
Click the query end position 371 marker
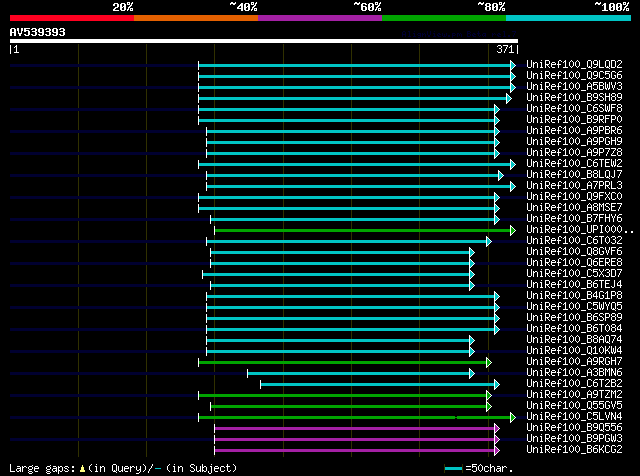tap(505, 49)
